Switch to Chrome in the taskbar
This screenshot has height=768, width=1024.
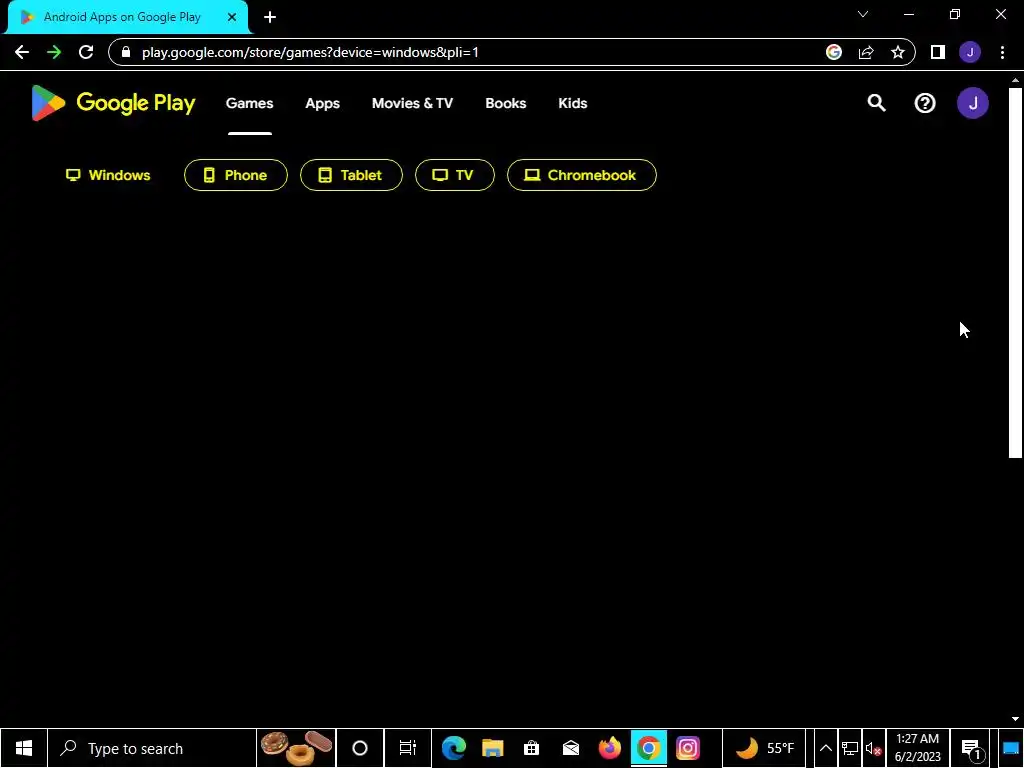(x=648, y=748)
